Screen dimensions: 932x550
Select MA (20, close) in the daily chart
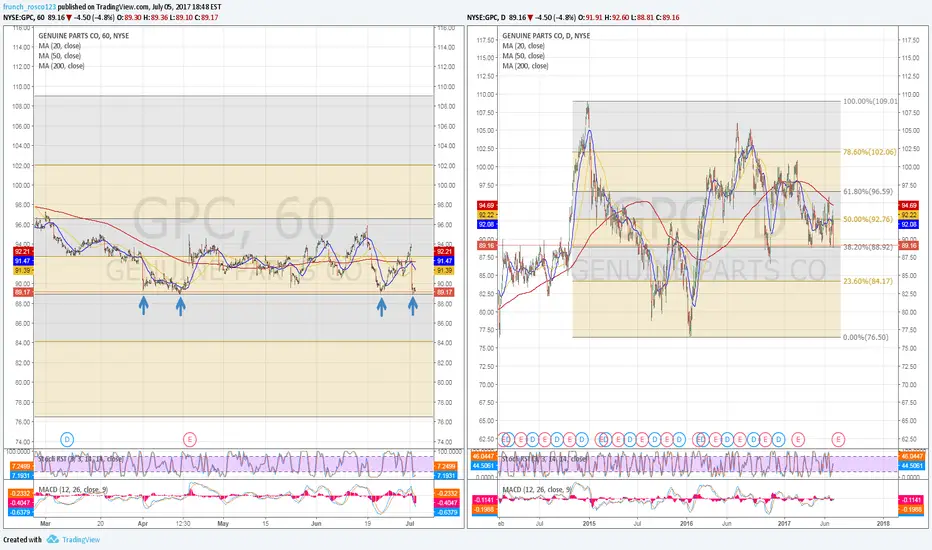click(x=523, y=46)
